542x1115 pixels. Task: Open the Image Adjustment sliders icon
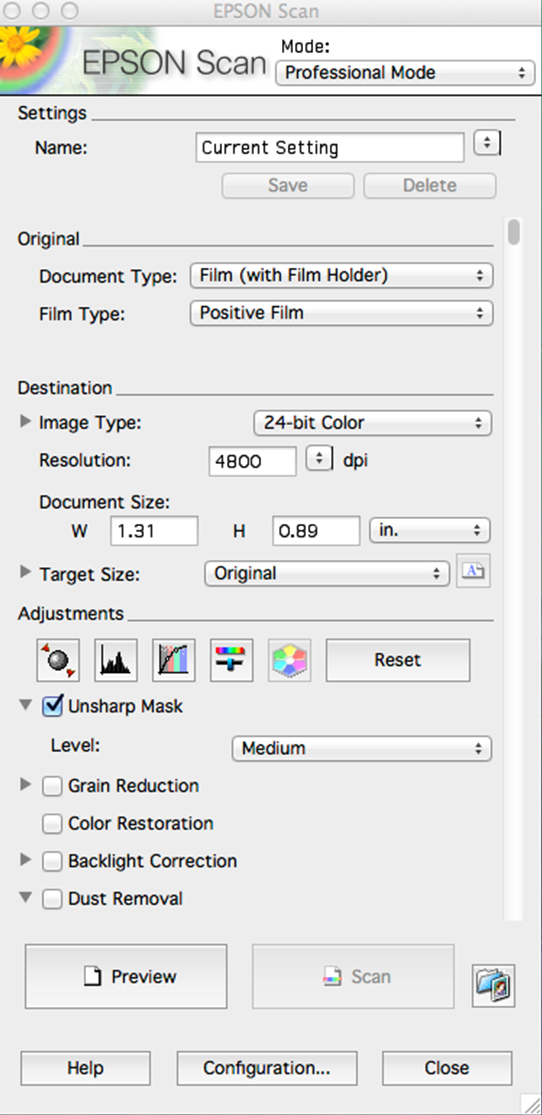(232, 660)
